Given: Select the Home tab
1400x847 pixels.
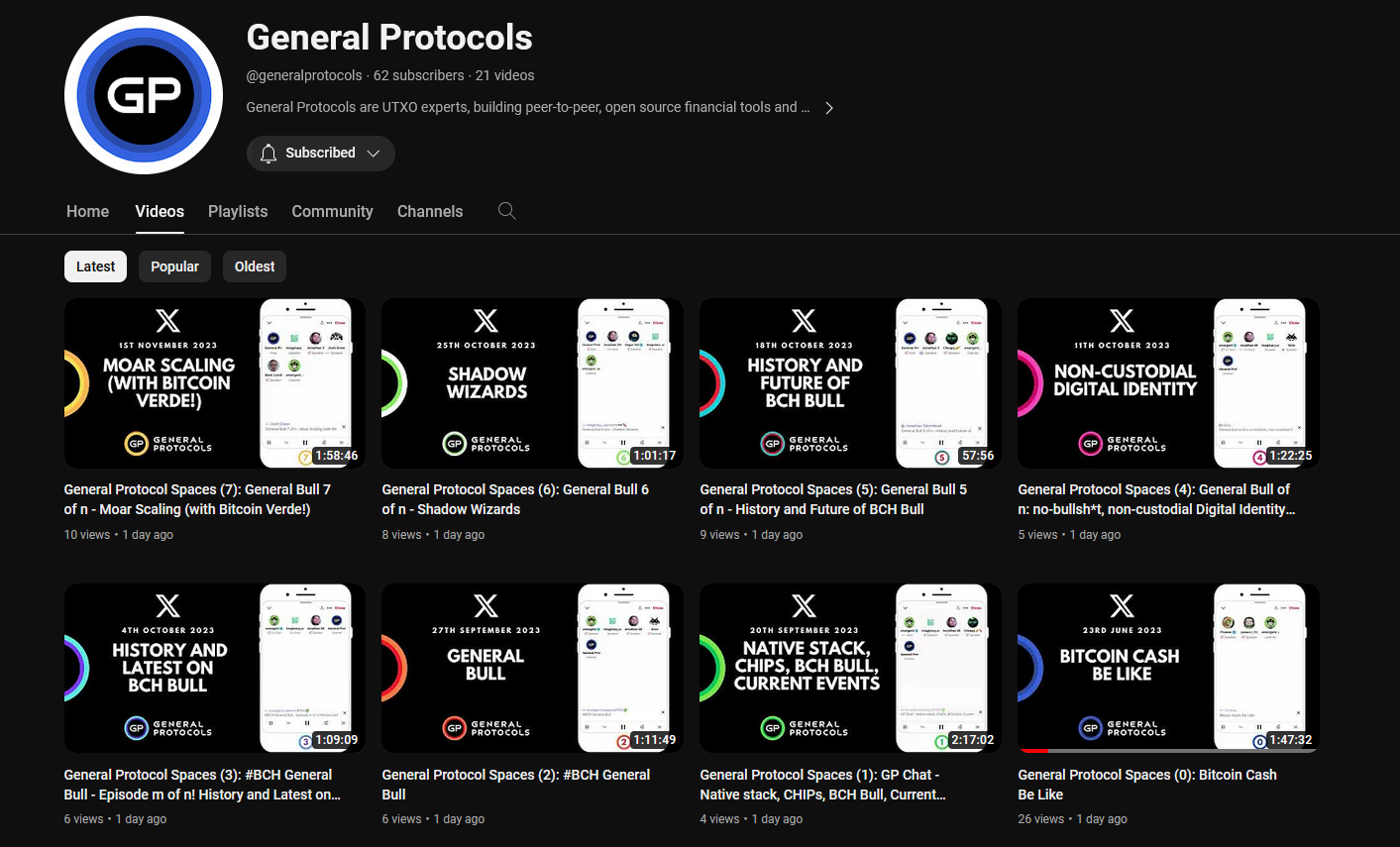Looking at the screenshot, I should 87,211.
